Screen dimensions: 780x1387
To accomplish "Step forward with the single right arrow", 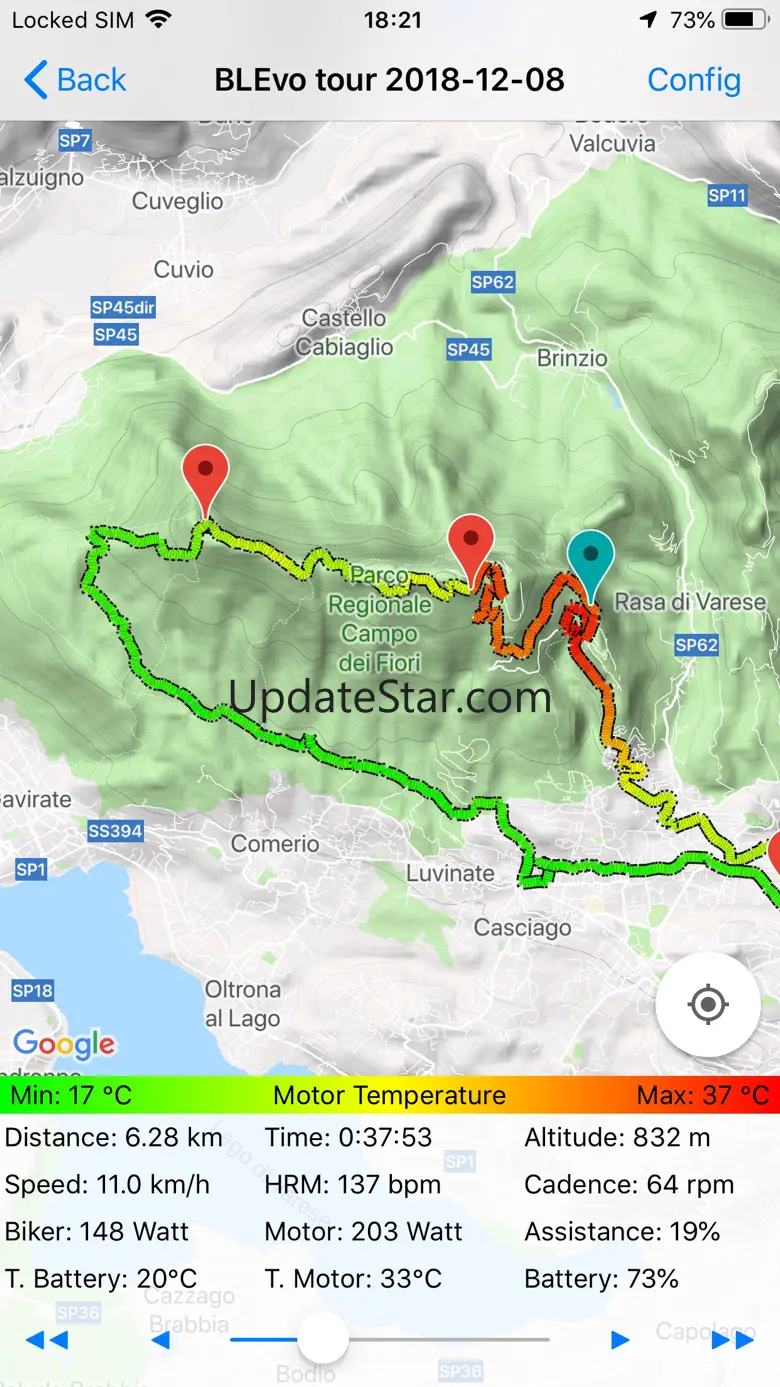I will 620,1340.
